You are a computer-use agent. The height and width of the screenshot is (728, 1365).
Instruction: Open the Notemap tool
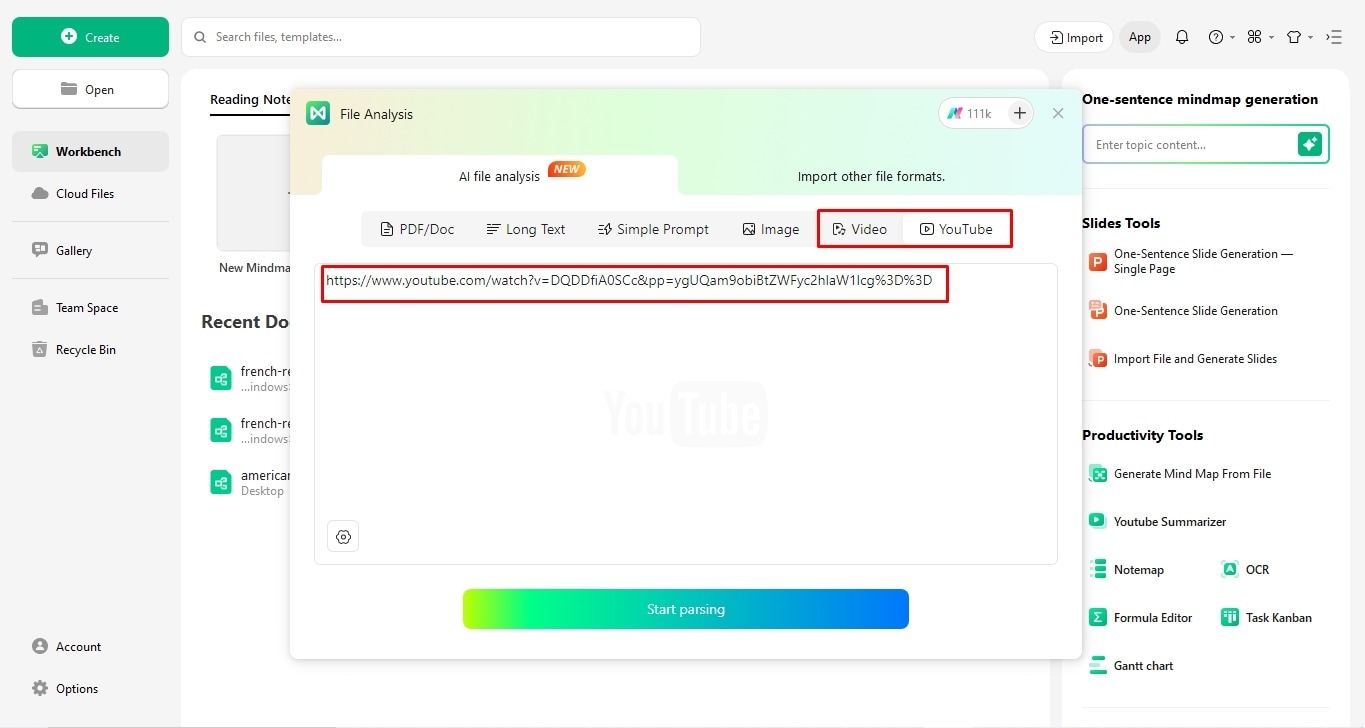pyautogui.click(x=1128, y=570)
